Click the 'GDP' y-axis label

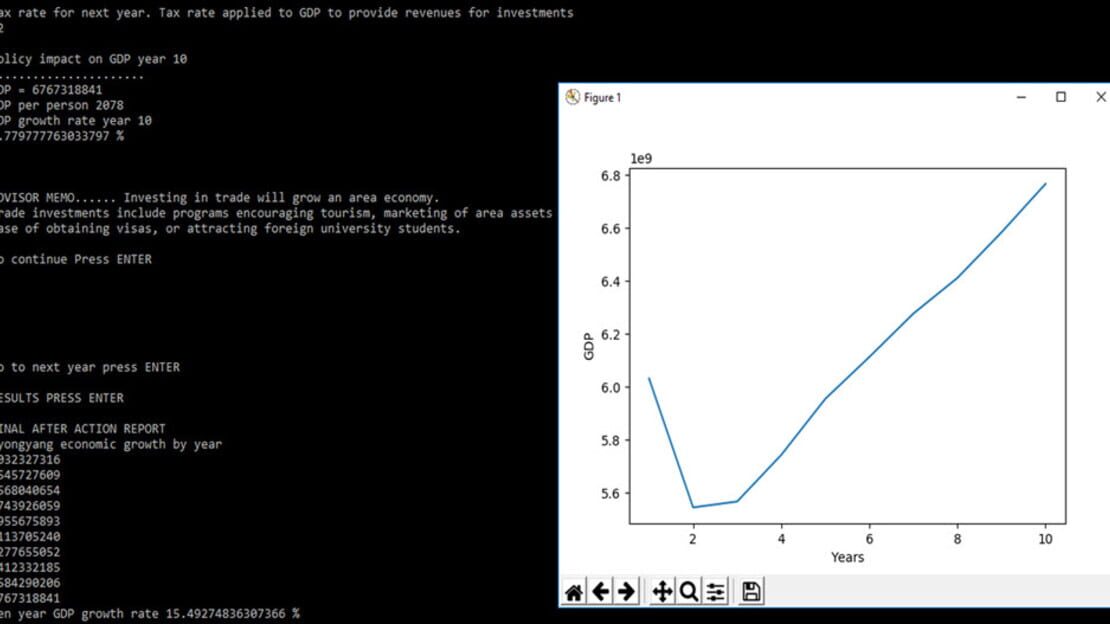pyautogui.click(x=588, y=346)
